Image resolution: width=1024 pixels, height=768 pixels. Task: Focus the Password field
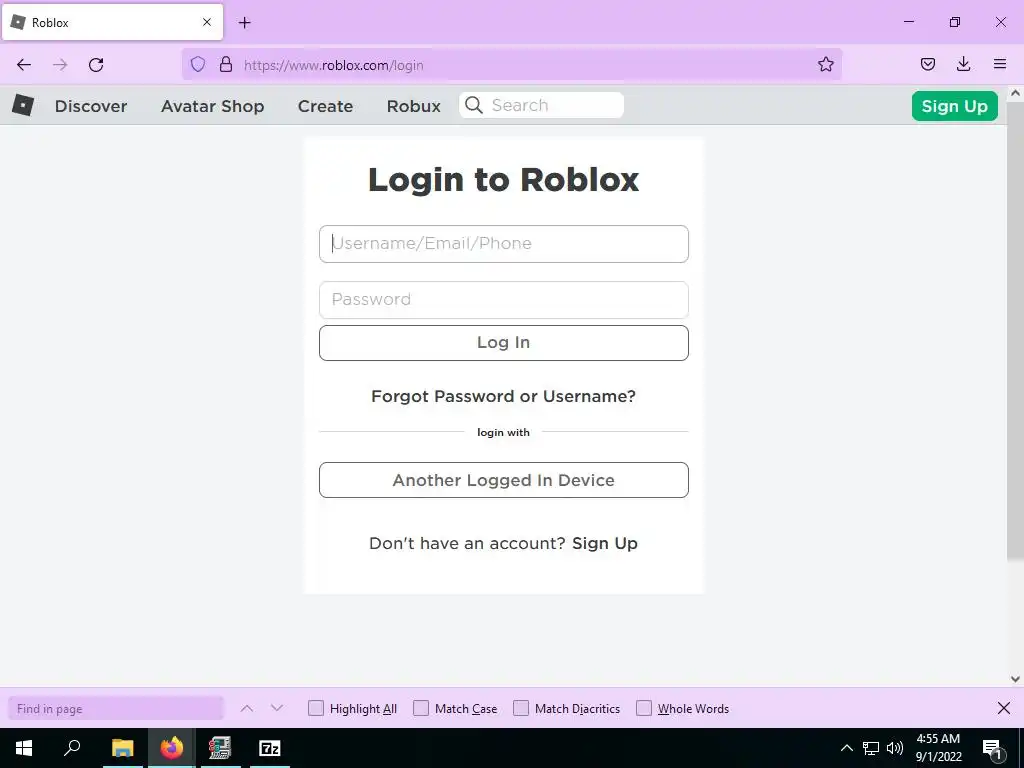click(504, 300)
